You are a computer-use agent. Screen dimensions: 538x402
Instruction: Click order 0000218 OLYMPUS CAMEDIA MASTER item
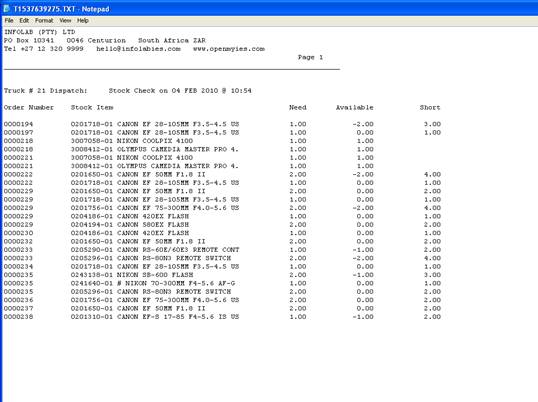154,149
